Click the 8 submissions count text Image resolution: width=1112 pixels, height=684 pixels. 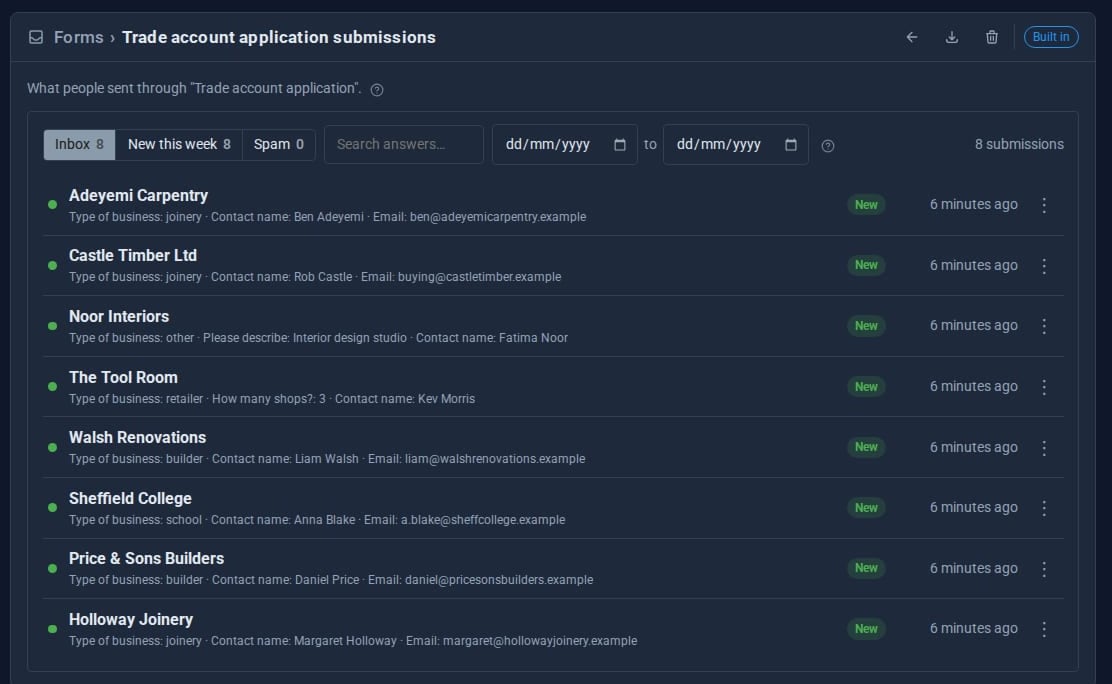1019,145
